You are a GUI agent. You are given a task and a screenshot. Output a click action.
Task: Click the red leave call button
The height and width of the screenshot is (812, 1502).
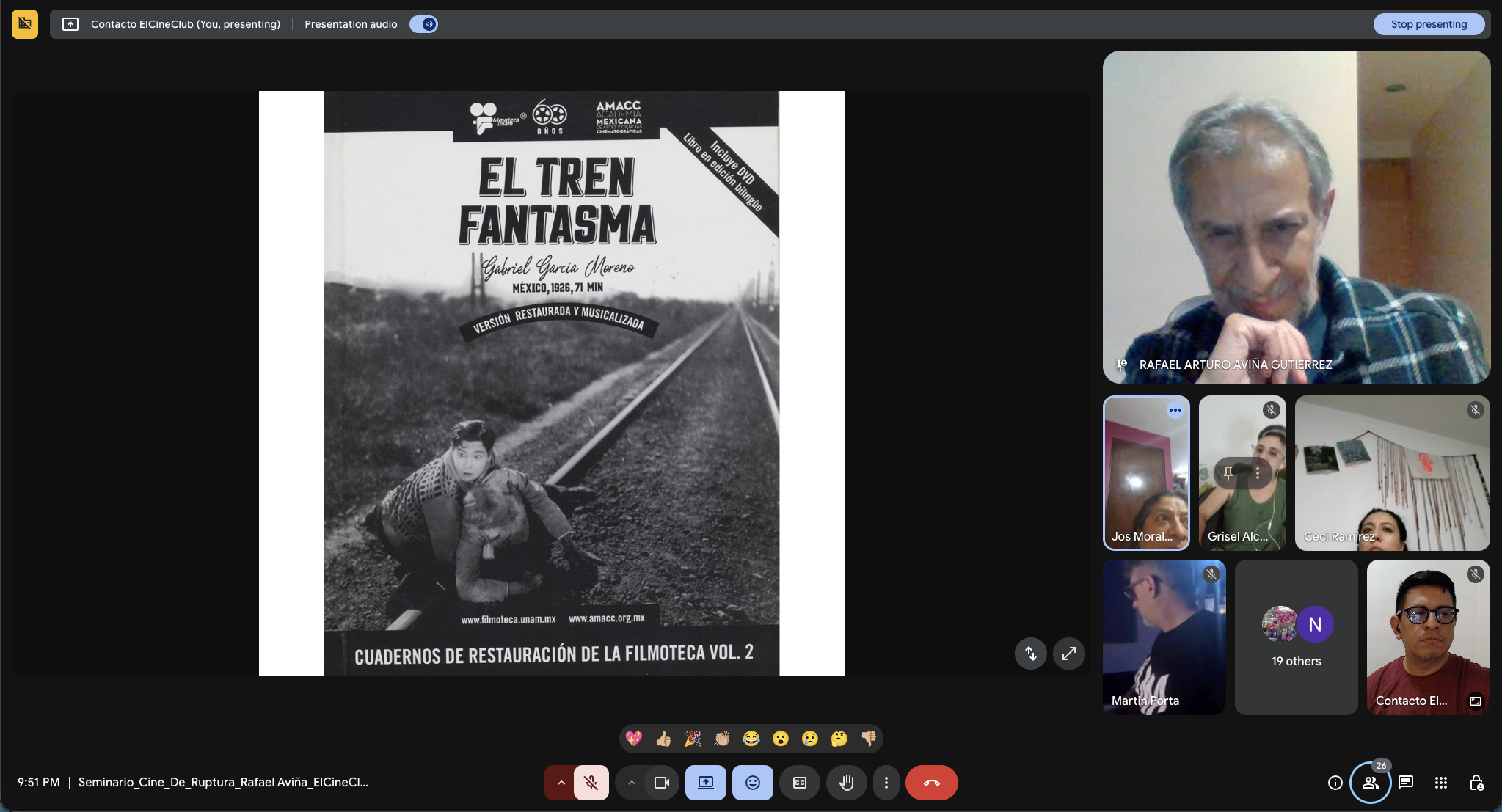tap(931, 783)
